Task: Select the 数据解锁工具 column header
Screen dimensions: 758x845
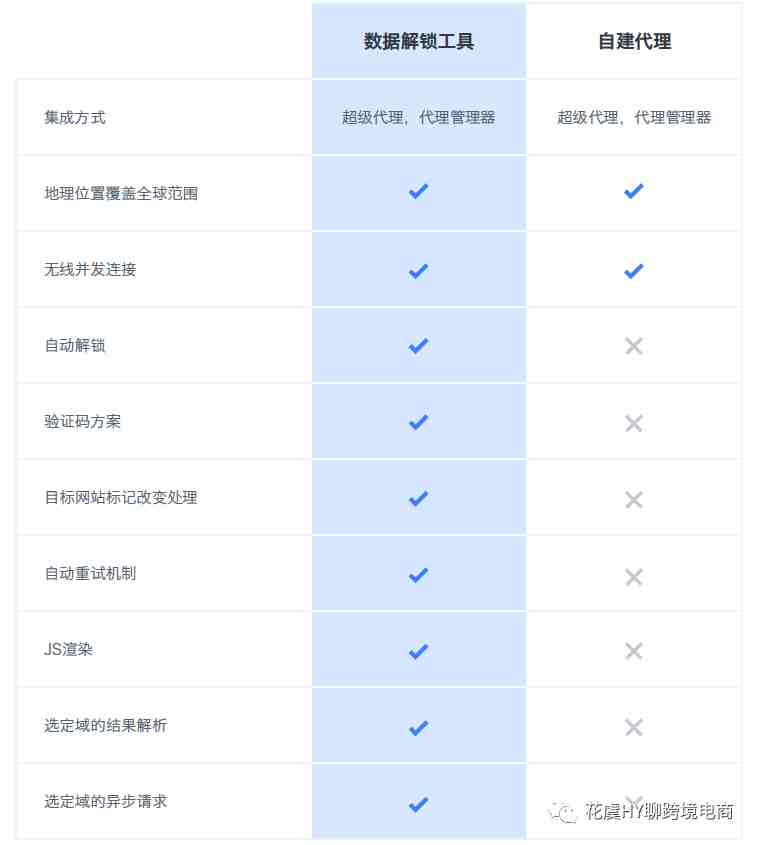Action: [x=419, y=41]
